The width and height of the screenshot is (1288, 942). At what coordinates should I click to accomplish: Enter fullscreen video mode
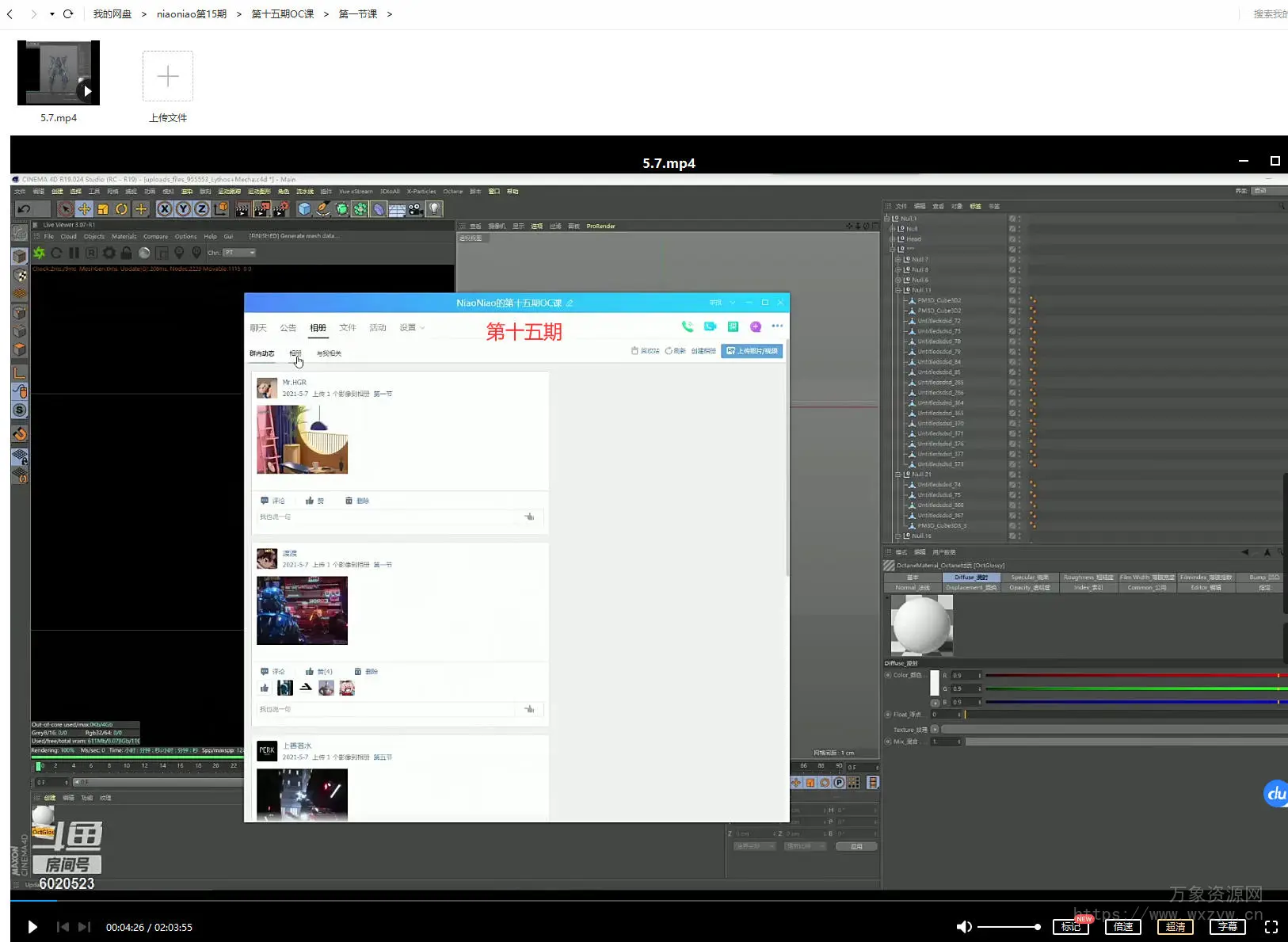pos(1271,927)
